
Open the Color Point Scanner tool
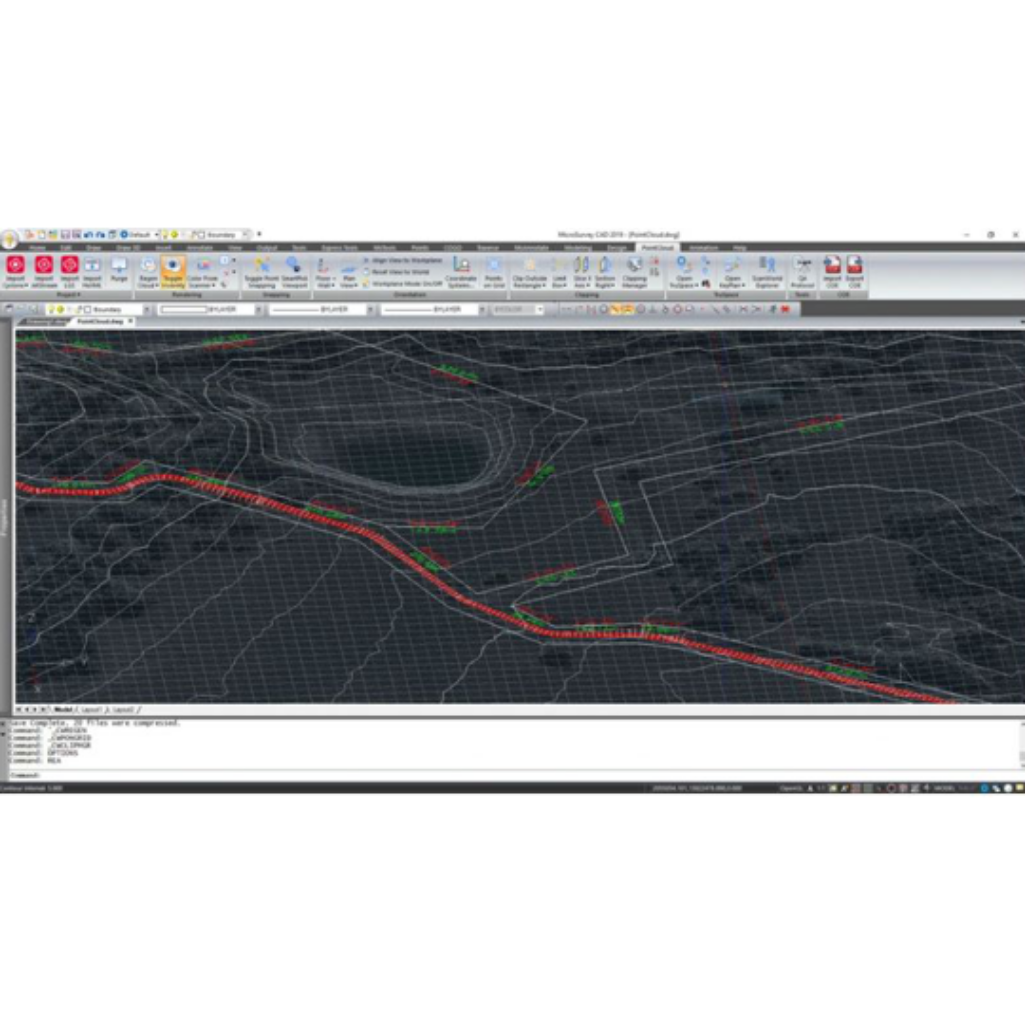(203, 270)
